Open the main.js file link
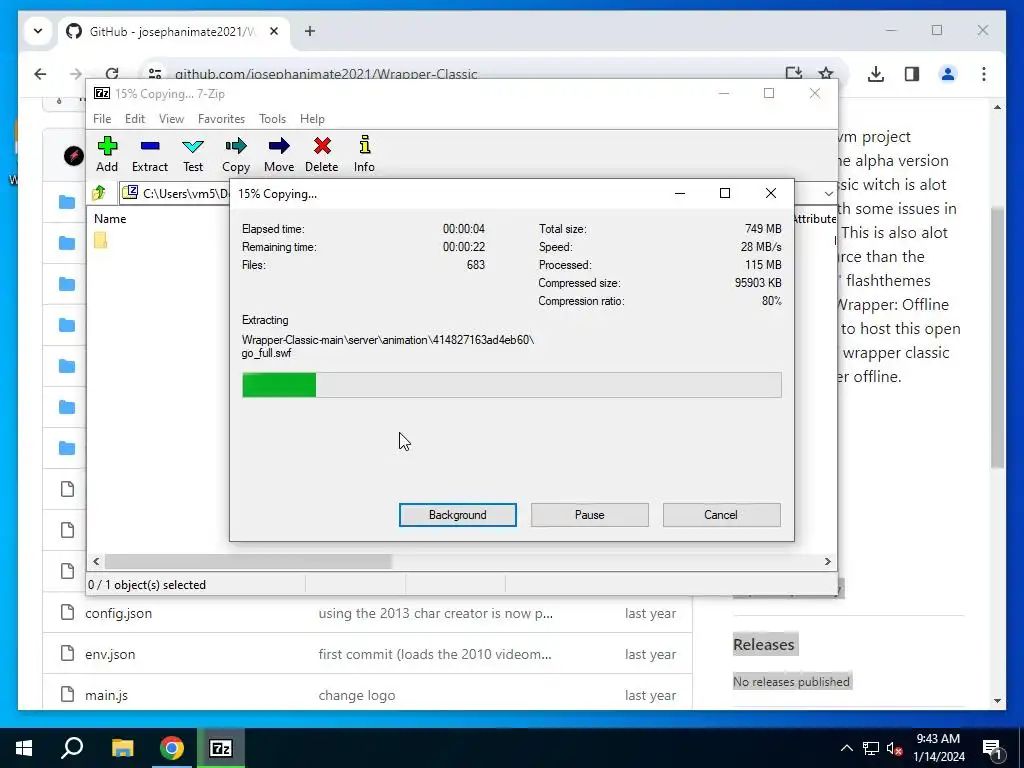The height and width of the screenshot is (768, 1024). coord(106,695)
